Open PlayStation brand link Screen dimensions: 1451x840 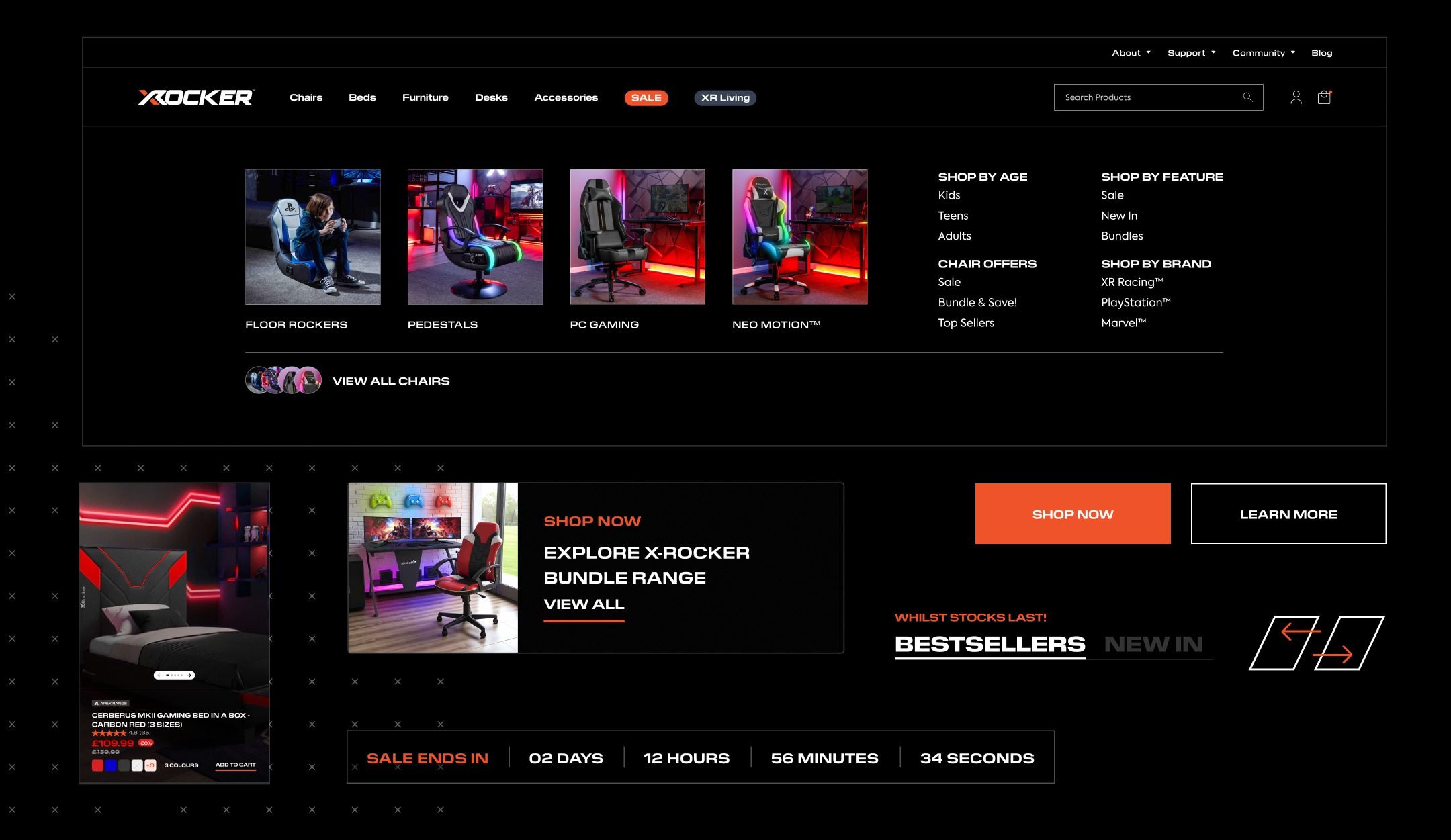1136,302
